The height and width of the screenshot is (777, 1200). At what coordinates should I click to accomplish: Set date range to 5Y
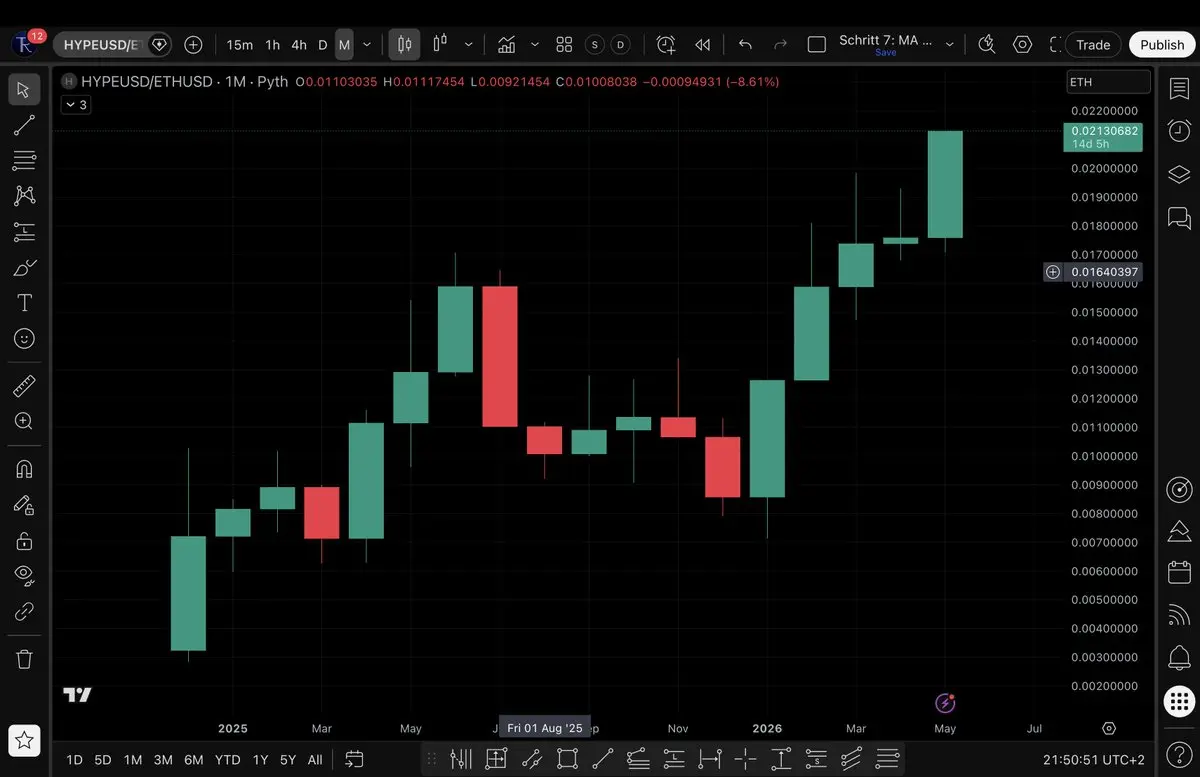click(288, 760)
